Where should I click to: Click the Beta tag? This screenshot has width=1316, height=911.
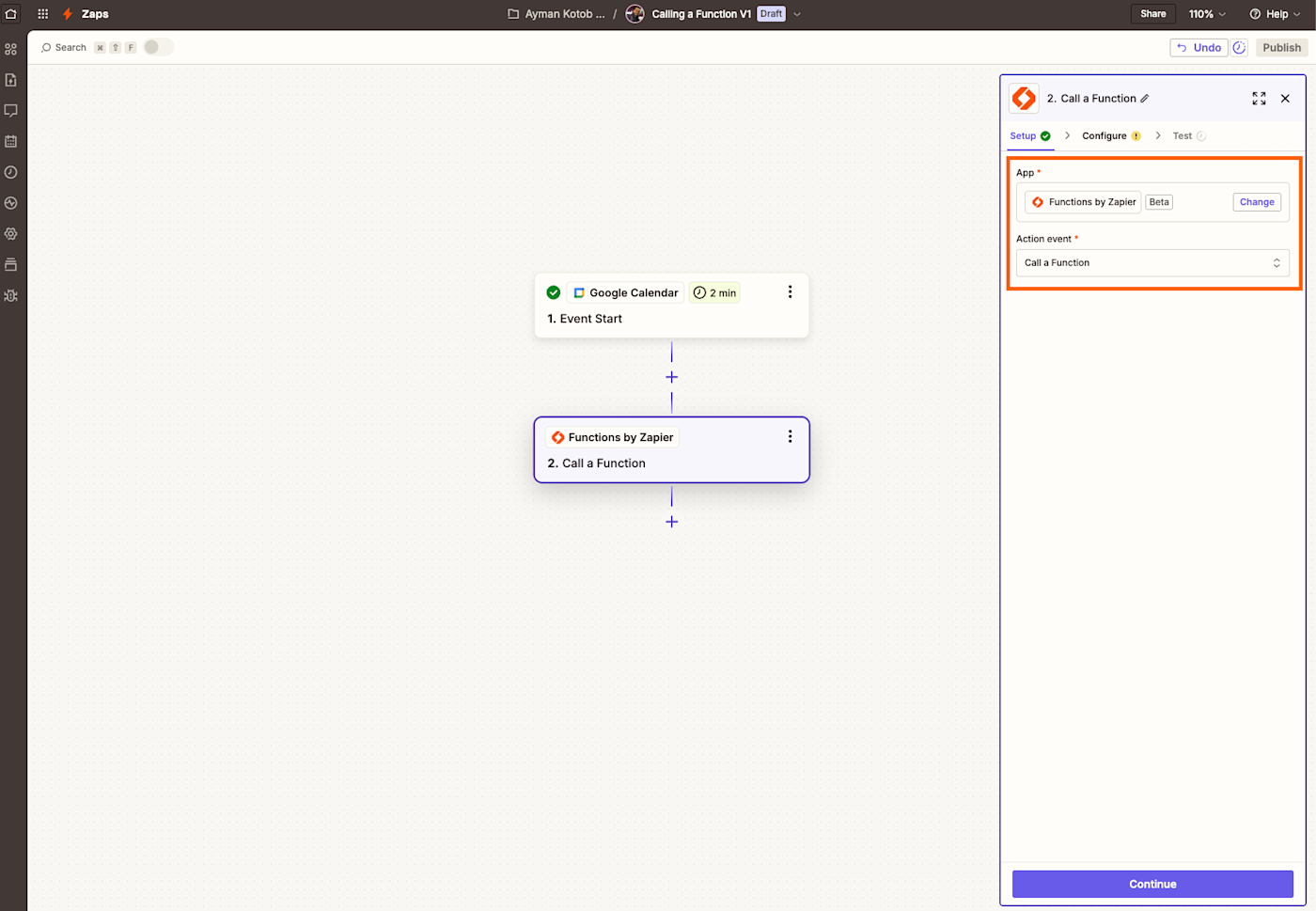[x=1159, y=202]
